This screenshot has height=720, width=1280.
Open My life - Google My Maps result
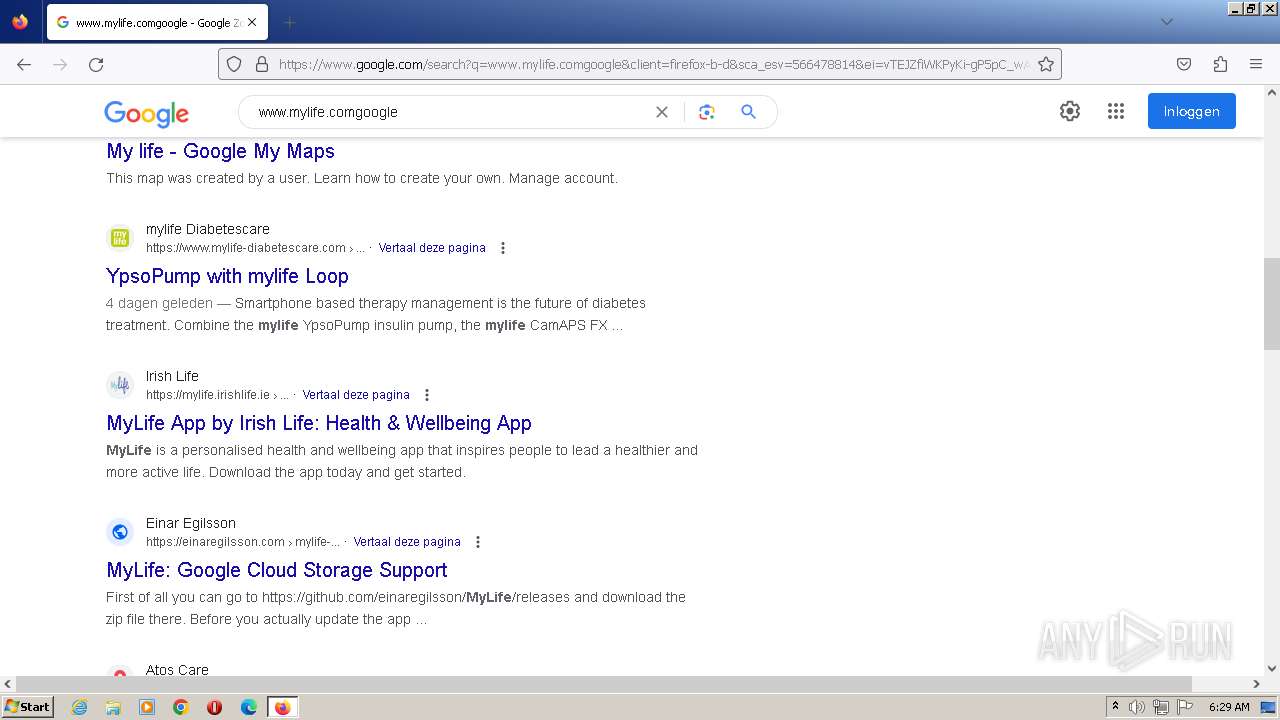(220, 151)
